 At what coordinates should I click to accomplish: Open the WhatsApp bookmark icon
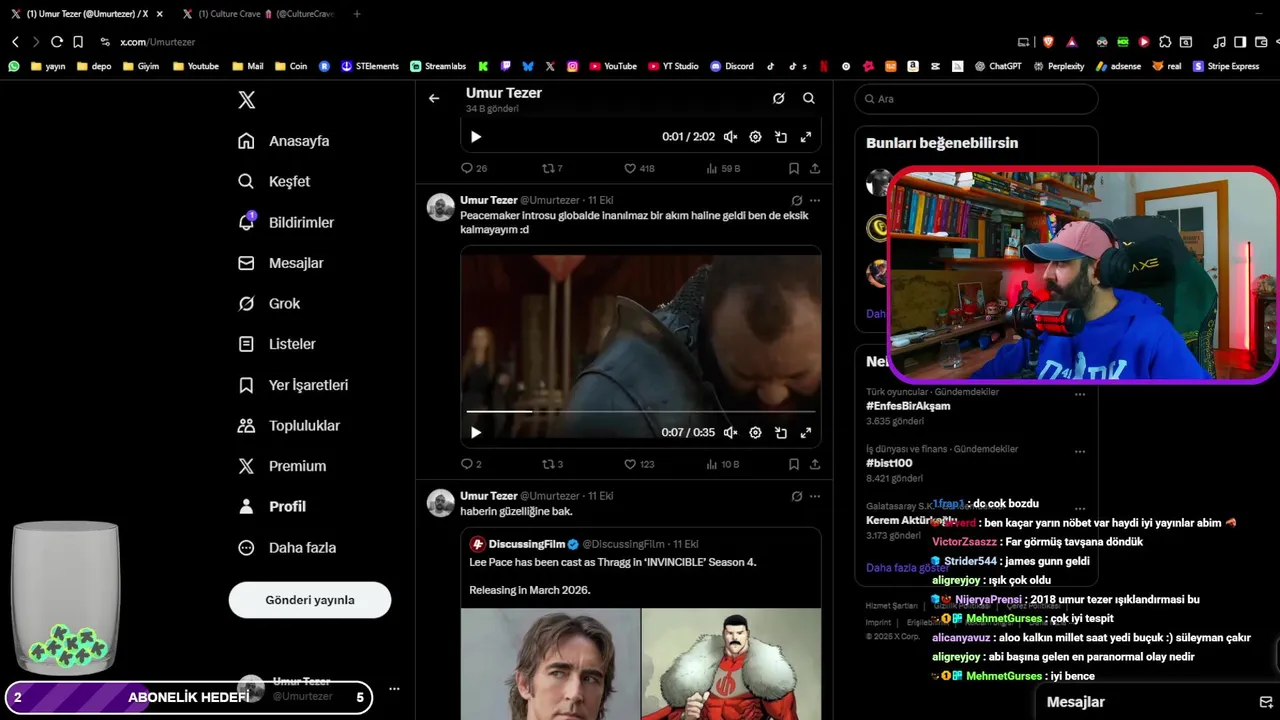(13, 66)
